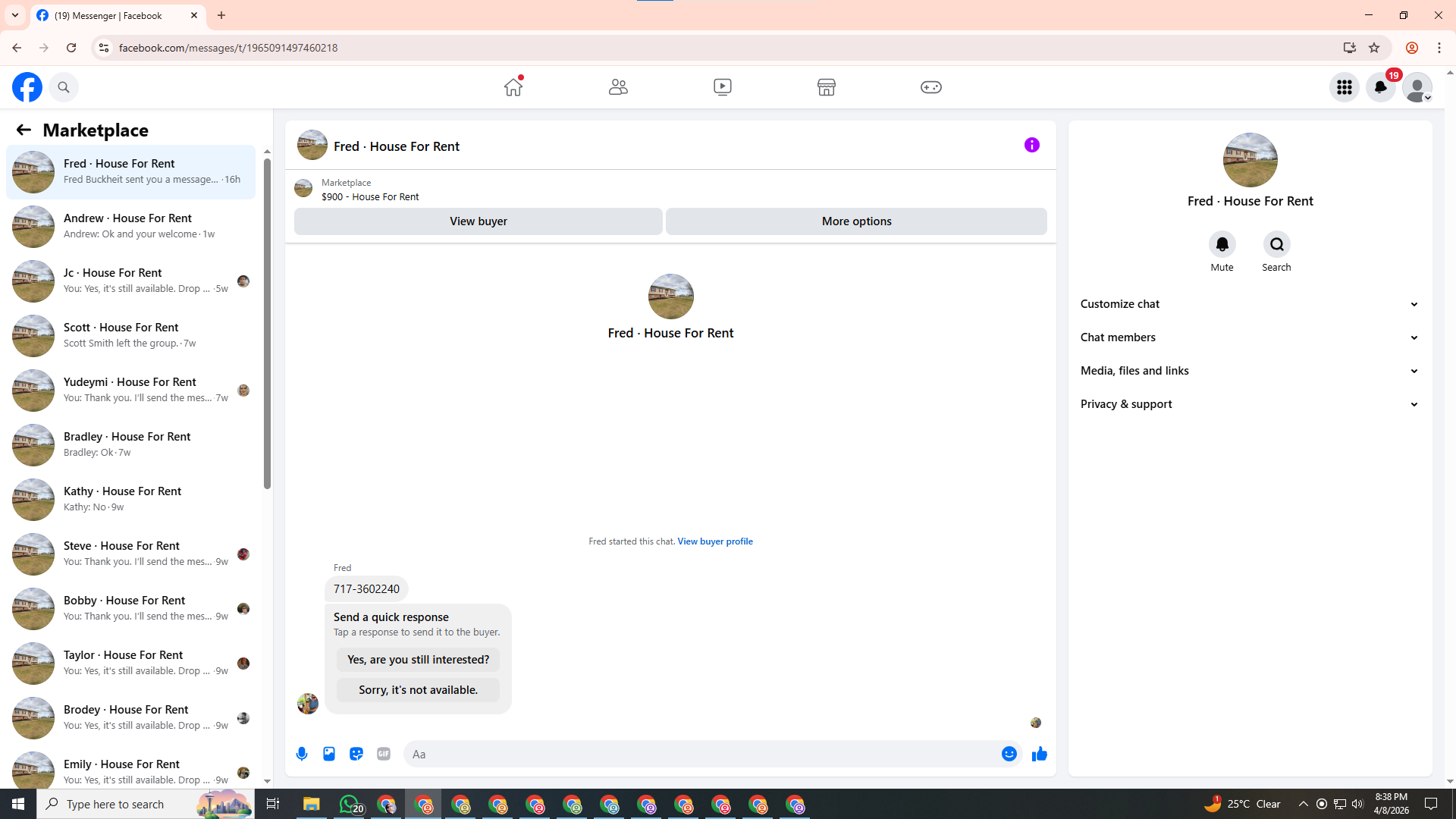Click the voice clip microphone icon

pos(302,754)
